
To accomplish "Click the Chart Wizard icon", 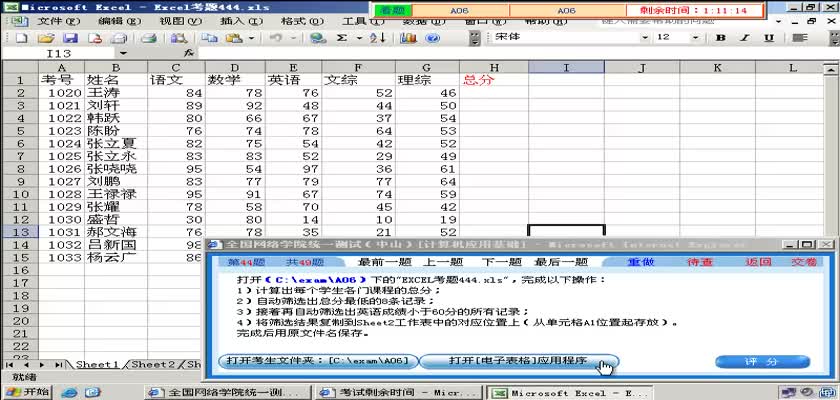I will point(408,38).
